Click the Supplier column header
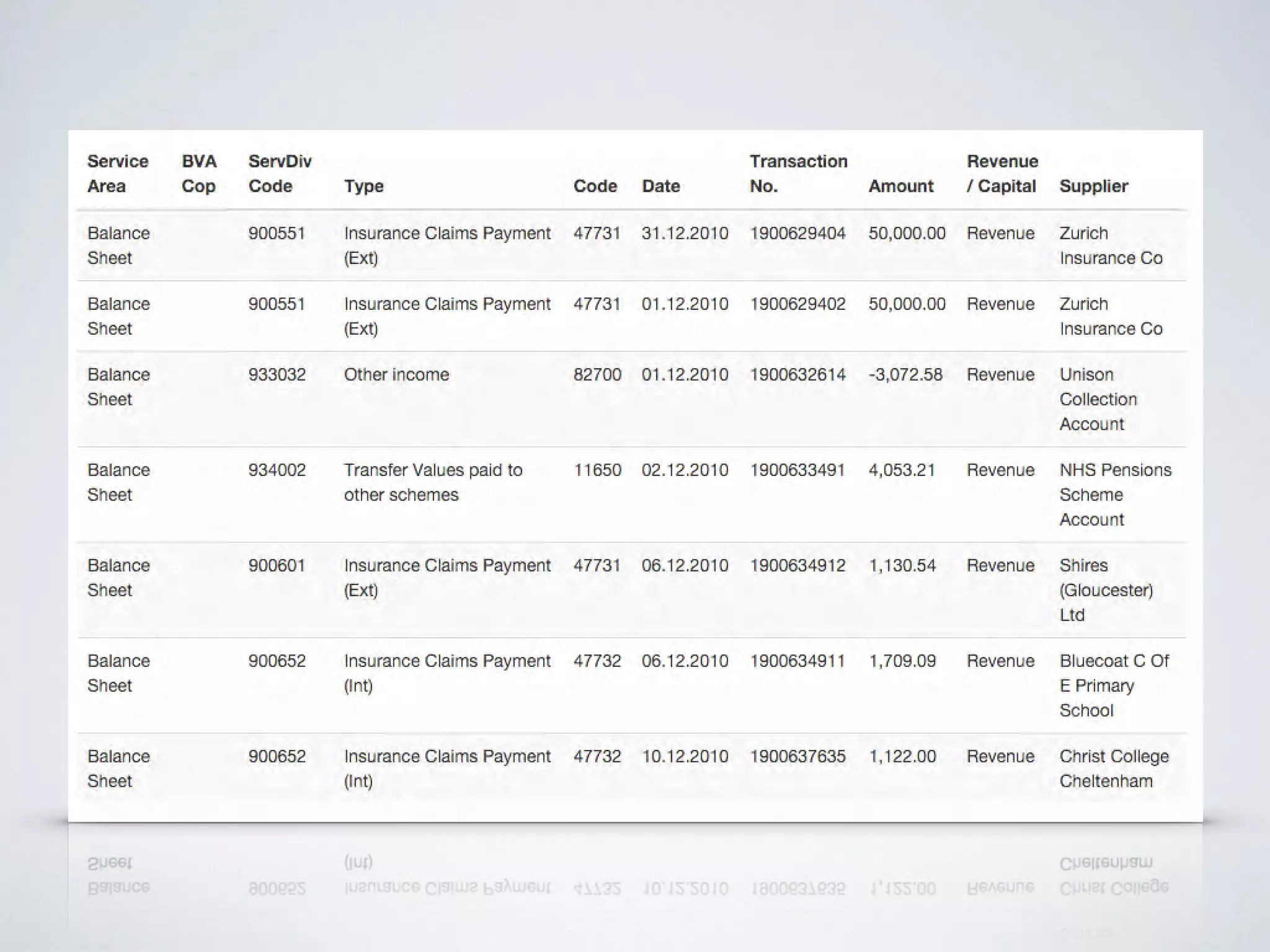Image resolution: width=1270 pixels, height=952 pixels. 1093,186
